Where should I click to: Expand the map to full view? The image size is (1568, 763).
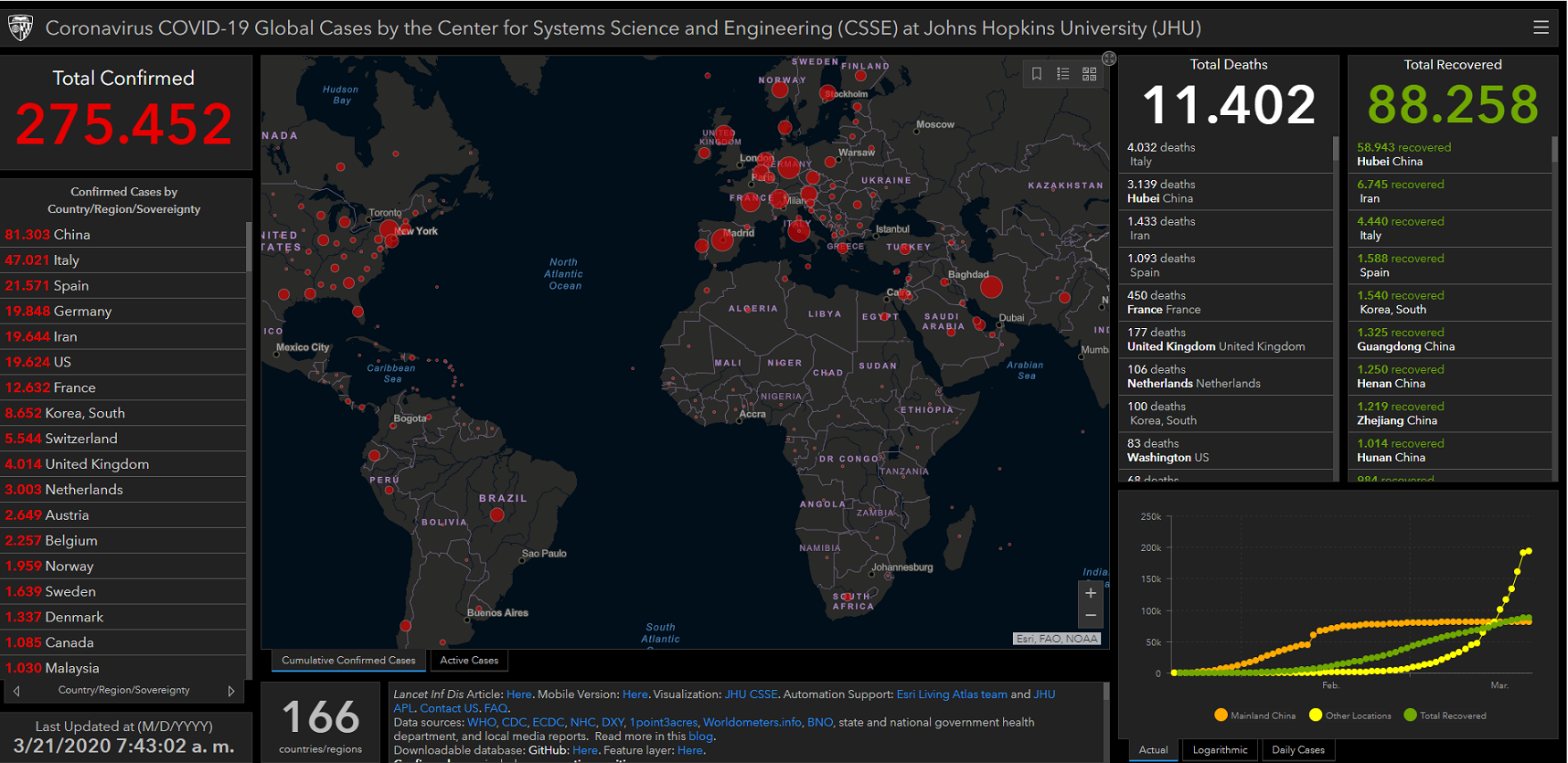[x=1109, y=58]
